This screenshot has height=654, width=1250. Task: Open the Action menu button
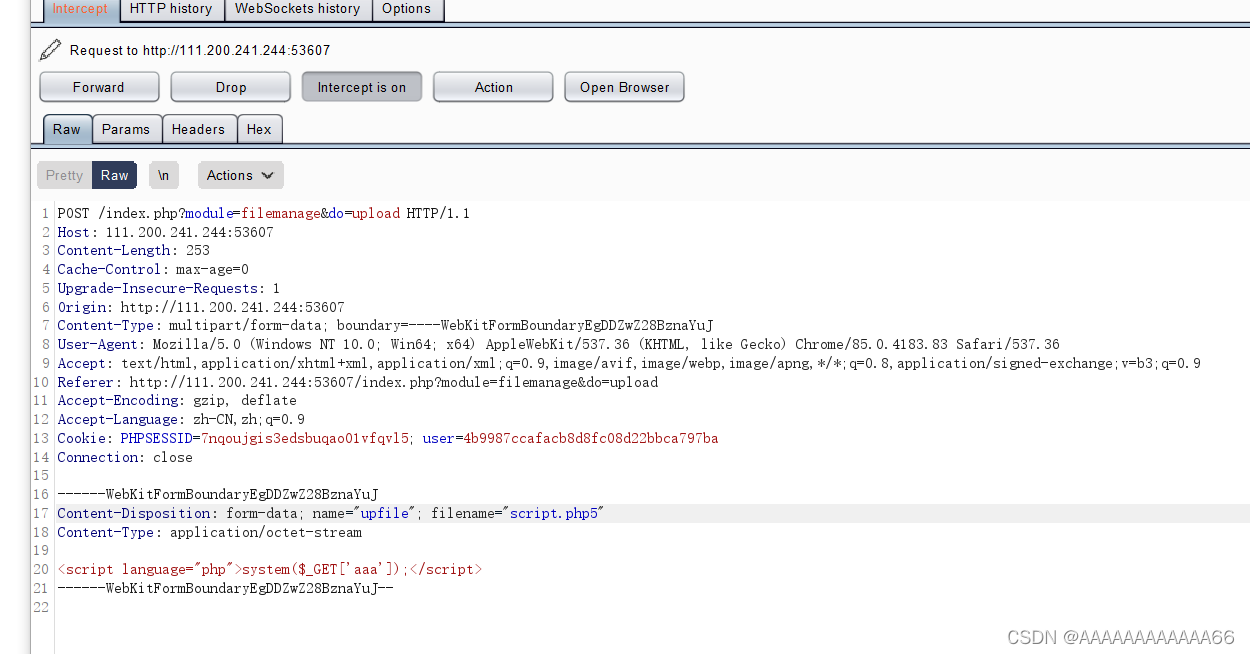[x=493, y=87]
